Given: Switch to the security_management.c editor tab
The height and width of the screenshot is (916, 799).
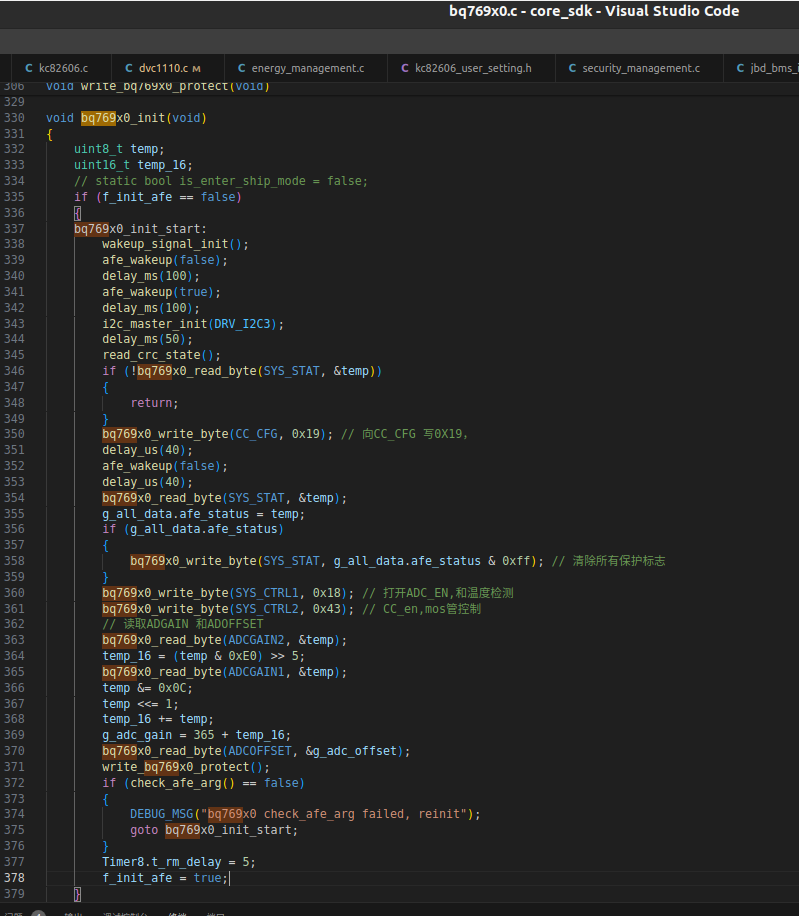Looking at the screenshot, I should tap(640, 68).
